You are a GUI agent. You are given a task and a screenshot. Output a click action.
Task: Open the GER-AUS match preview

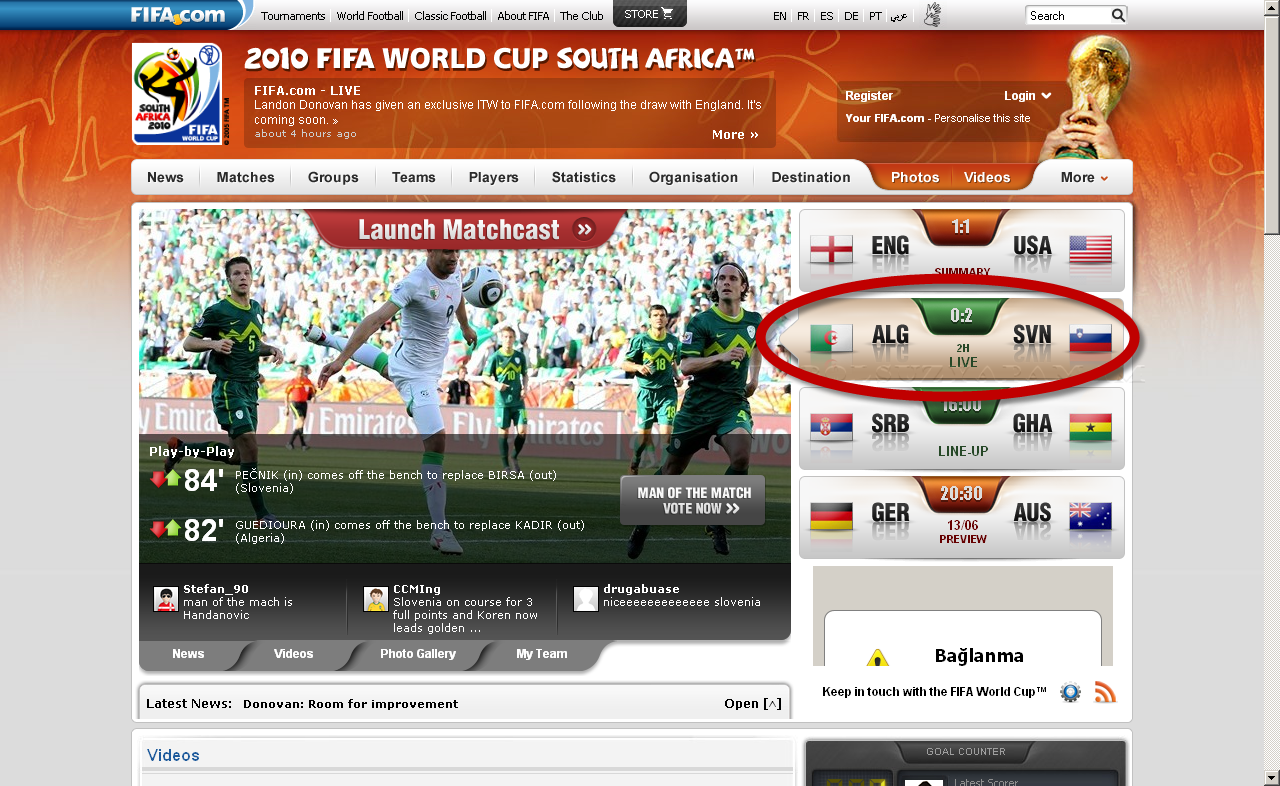point(962,539)
